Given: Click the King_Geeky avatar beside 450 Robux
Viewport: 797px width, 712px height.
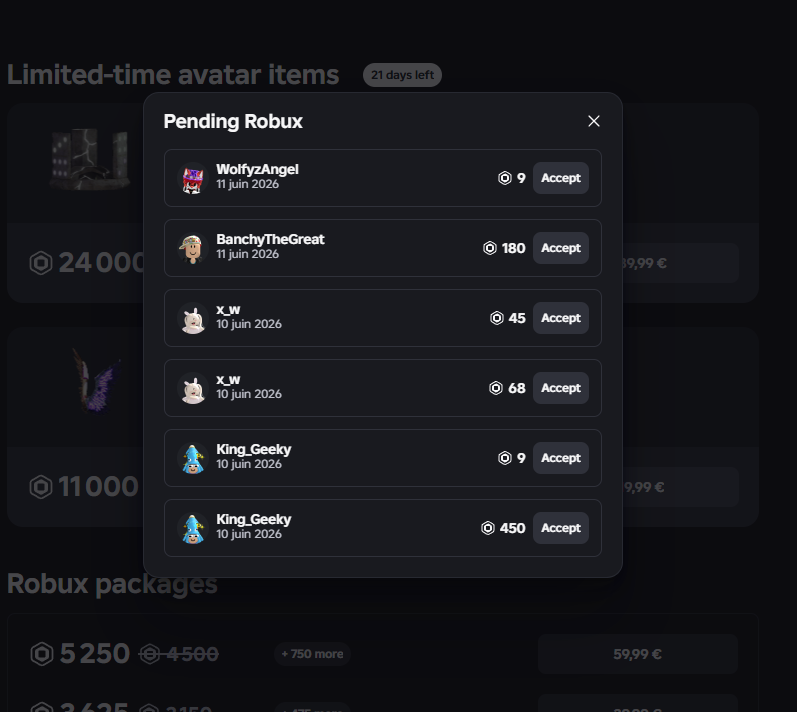Looking at the screenshot, I should (193, 529).
